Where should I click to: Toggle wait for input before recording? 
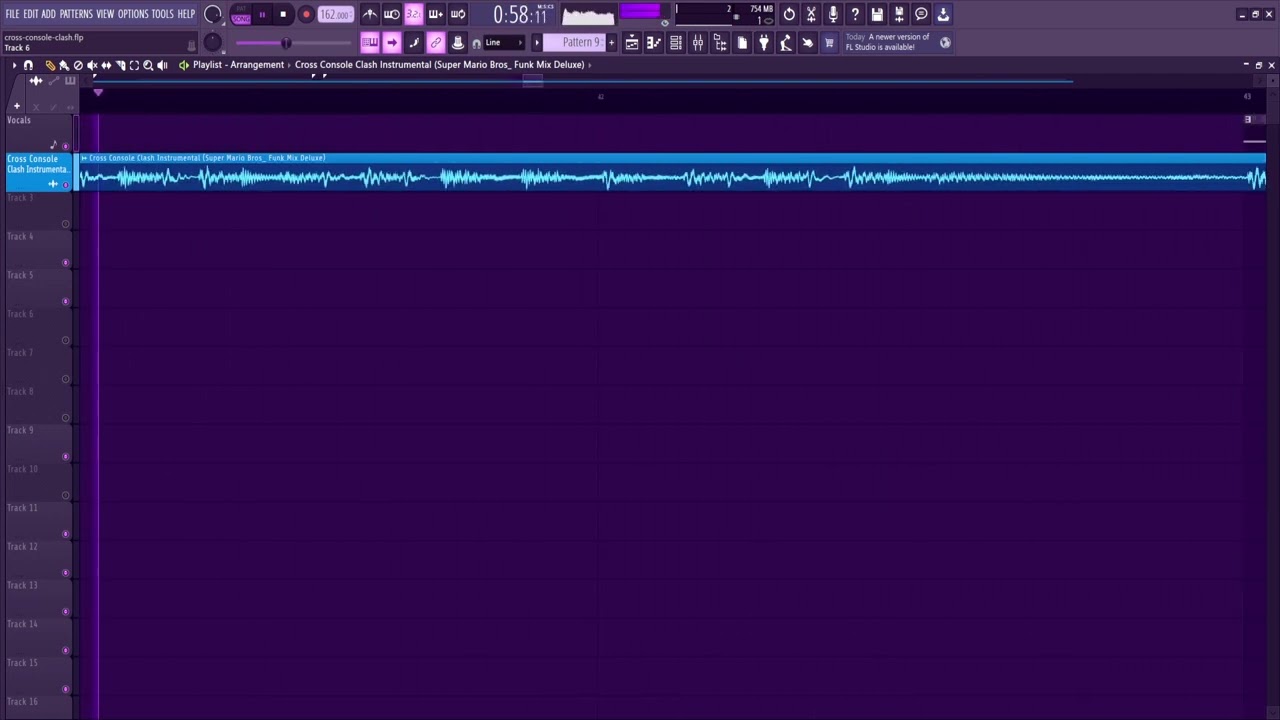click(x=392, y=14)
